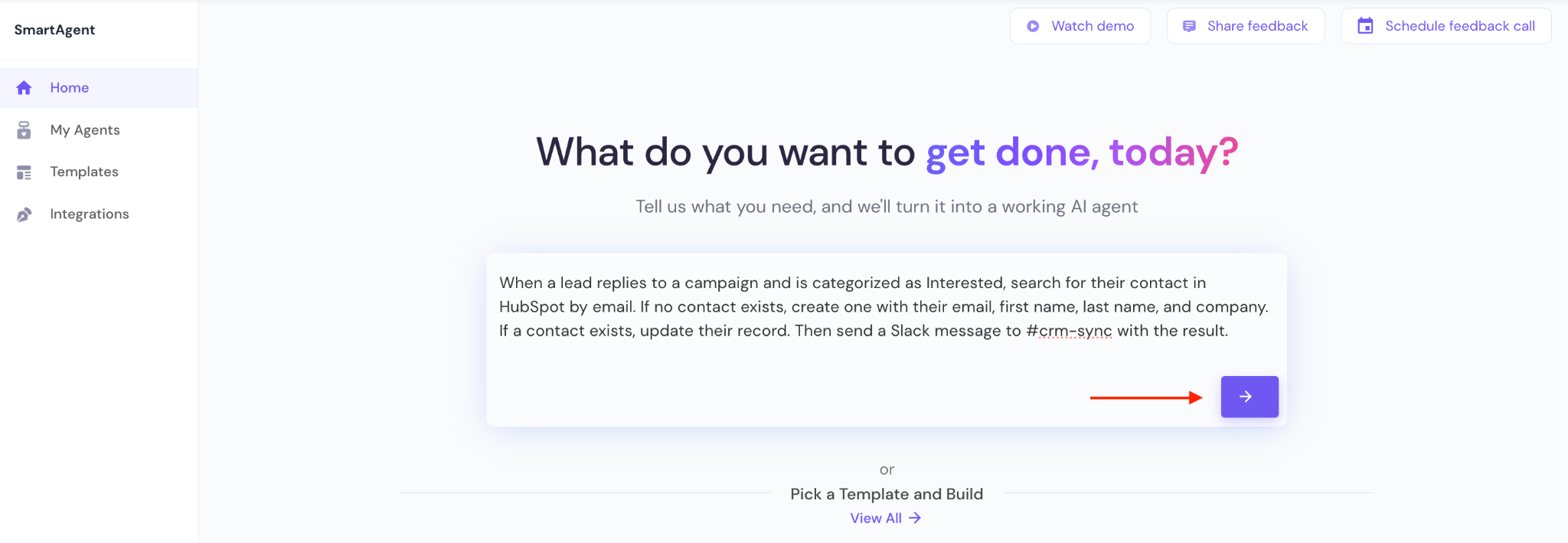Viewport: 1568px width, 543px height.
Task: Follow the View All templates link
Action: tap(876, 518)
